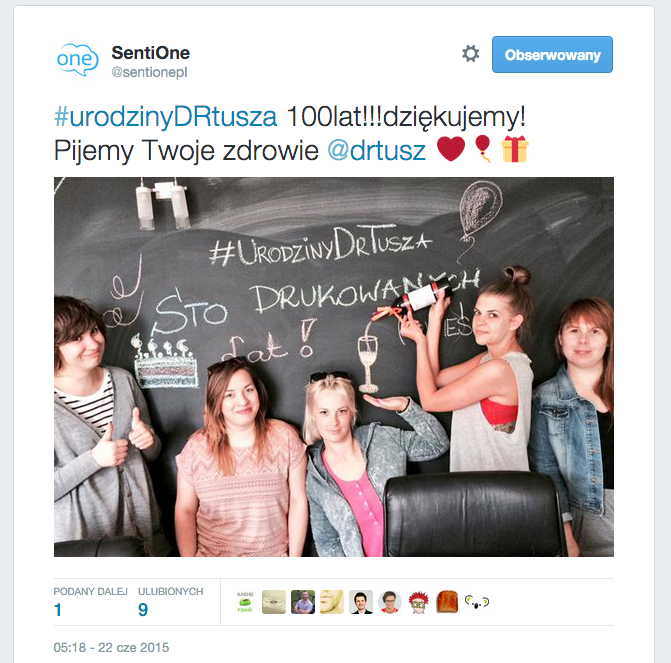Click the koala face avatar
Image resolution: width=671 pixels, height=663 pixels.
(476, 602)
